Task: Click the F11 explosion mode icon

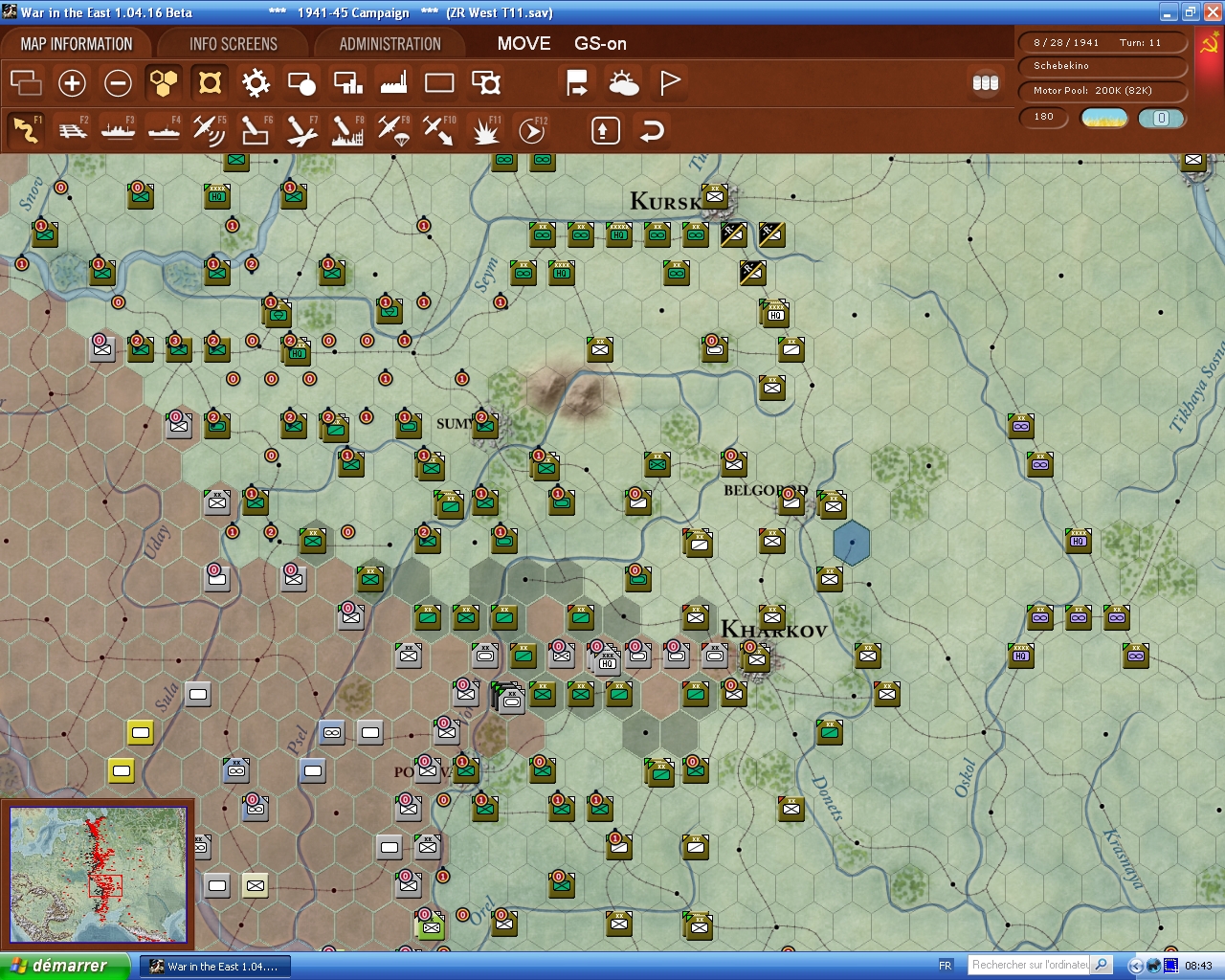Action: [x=485, y=130]
